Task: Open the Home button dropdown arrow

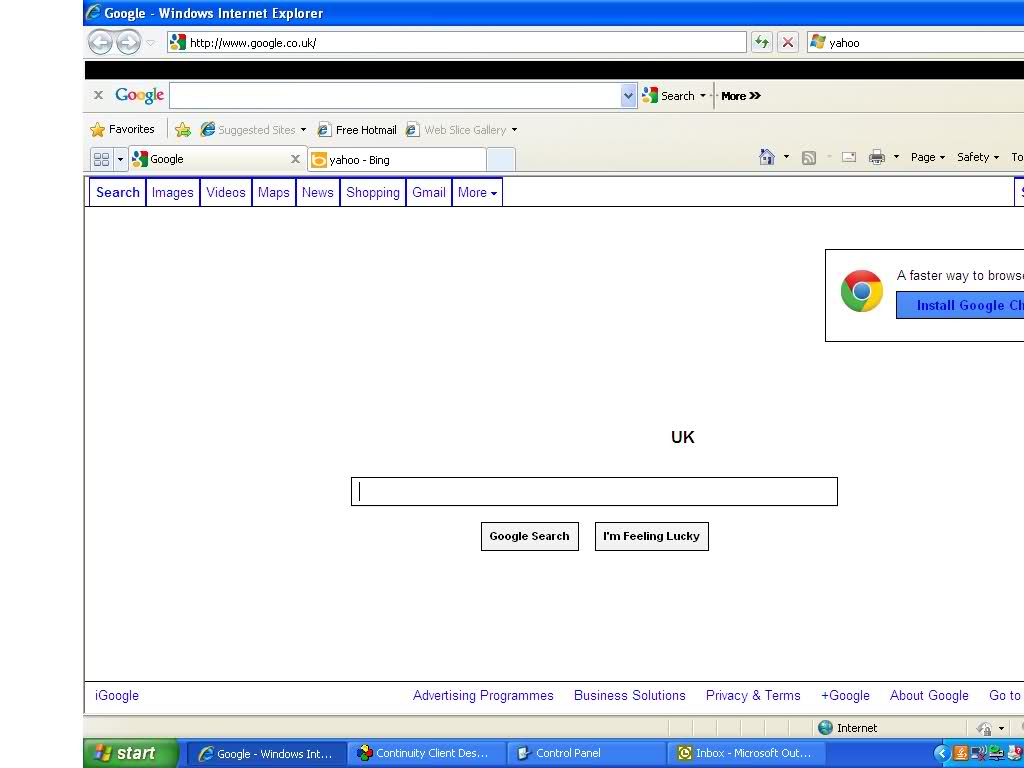Action: [786, 157]
